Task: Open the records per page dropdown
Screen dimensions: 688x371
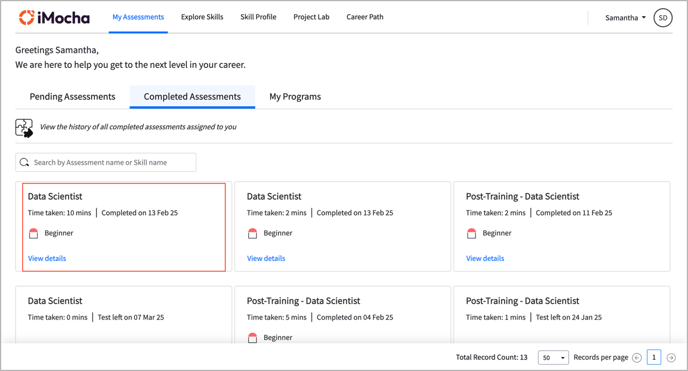Action: point(553,358)
